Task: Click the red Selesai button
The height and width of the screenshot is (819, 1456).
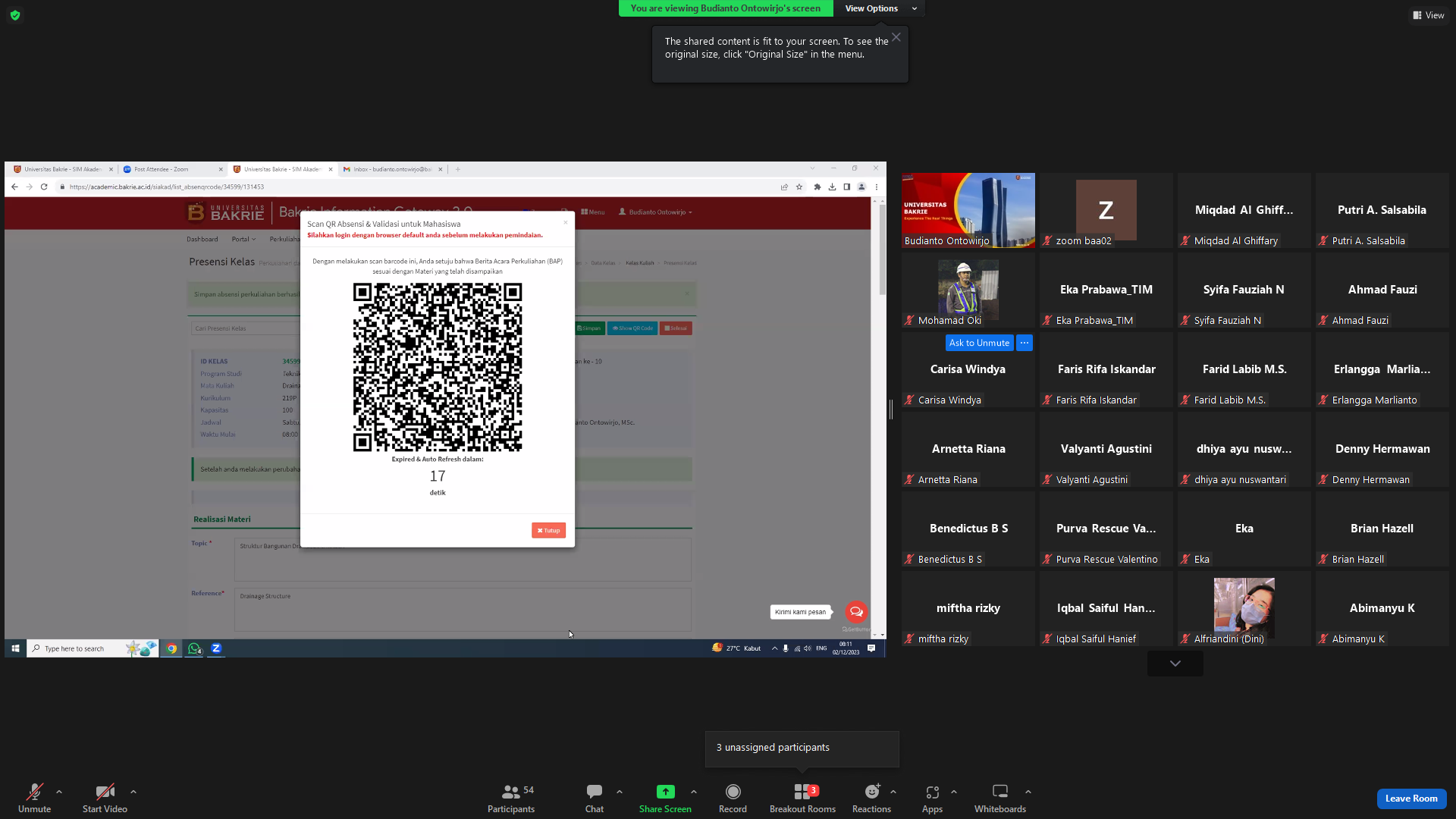Action: pyautogui.click(x=676, y=328)
